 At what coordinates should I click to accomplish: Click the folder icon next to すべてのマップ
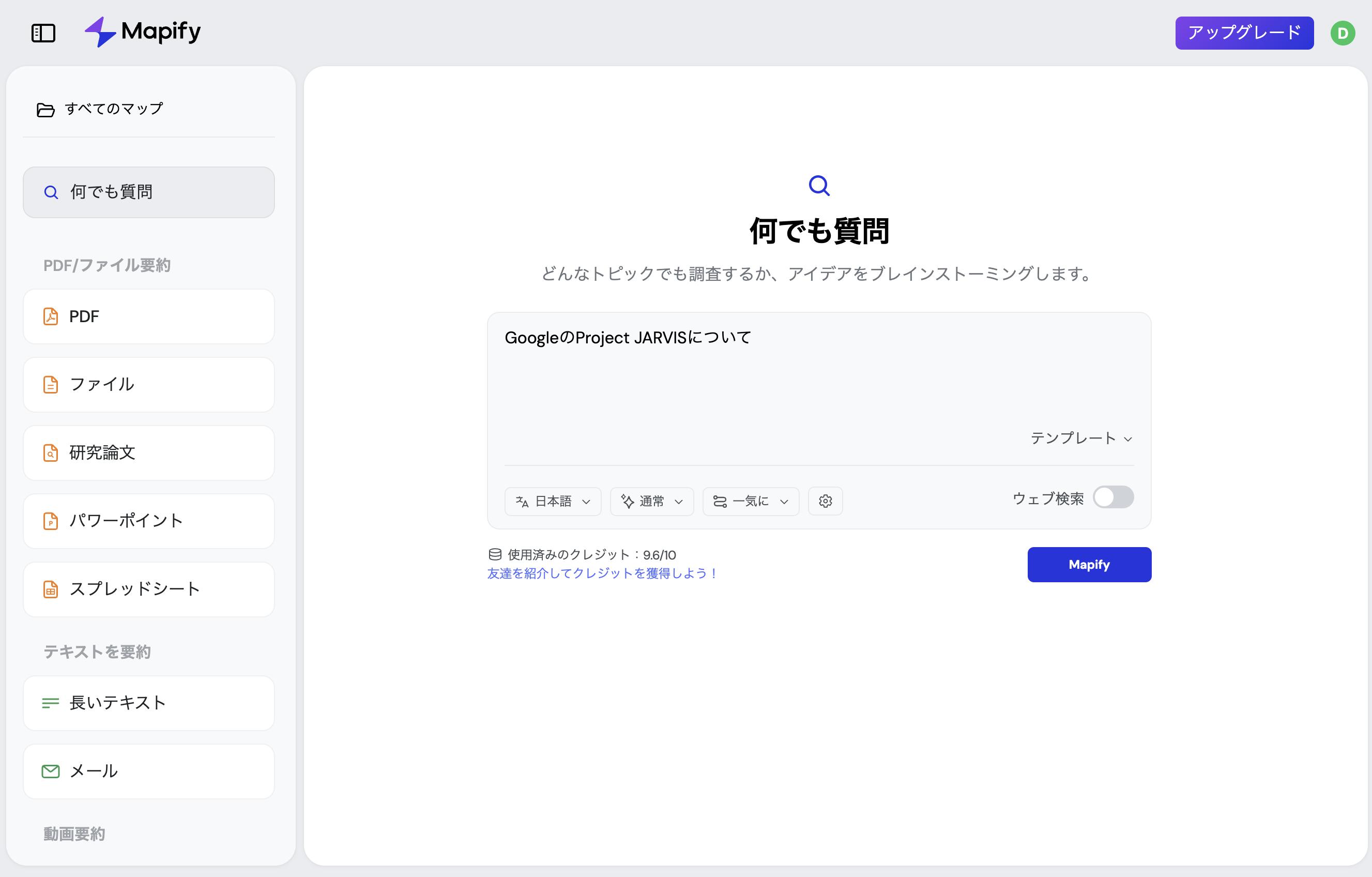(45, 110)
